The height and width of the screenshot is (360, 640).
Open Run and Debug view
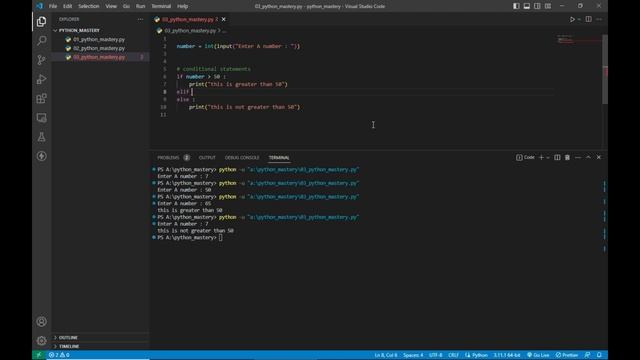point(41,79)
